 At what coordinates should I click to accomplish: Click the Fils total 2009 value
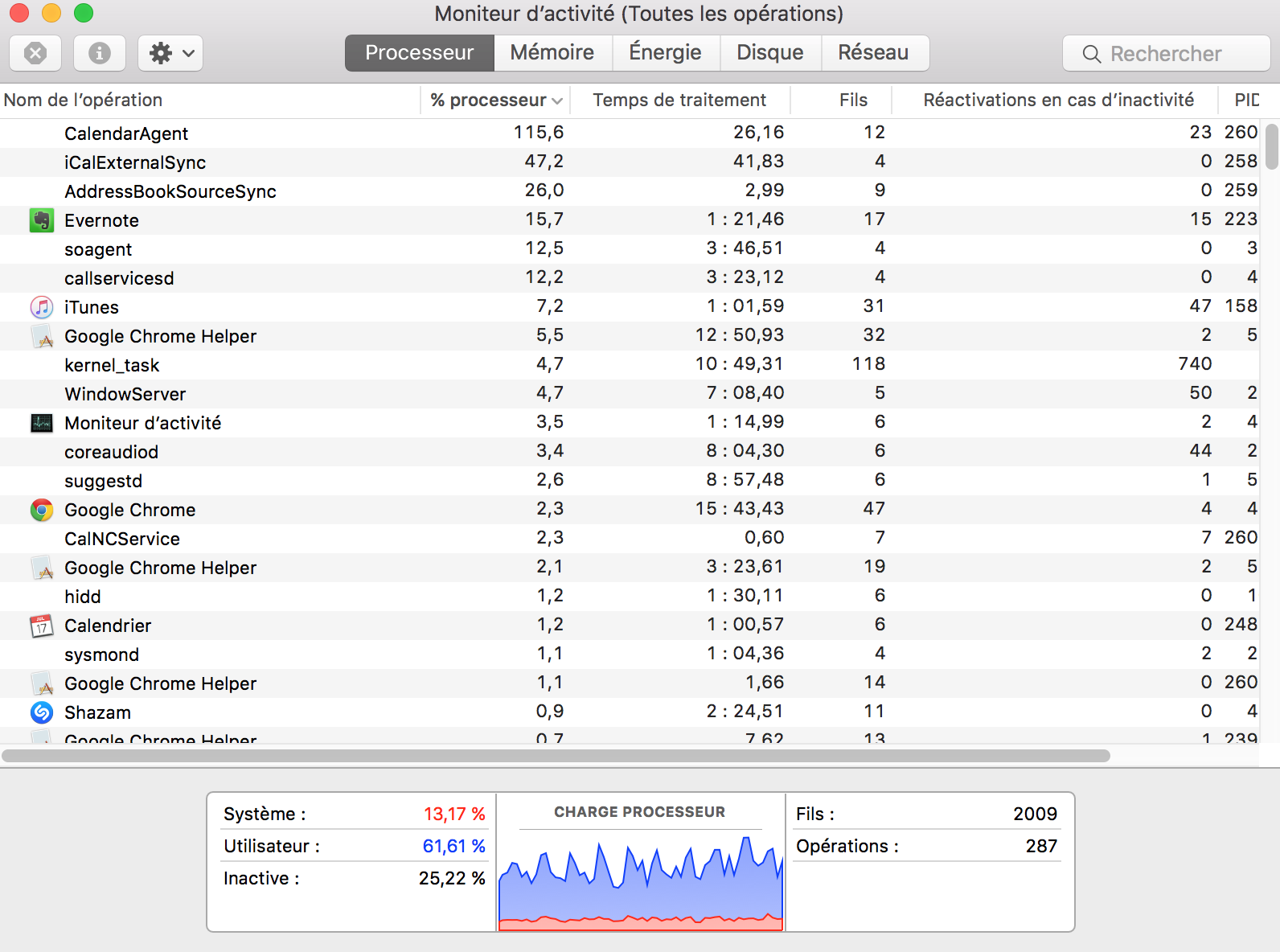click(x=1035, y=814)
